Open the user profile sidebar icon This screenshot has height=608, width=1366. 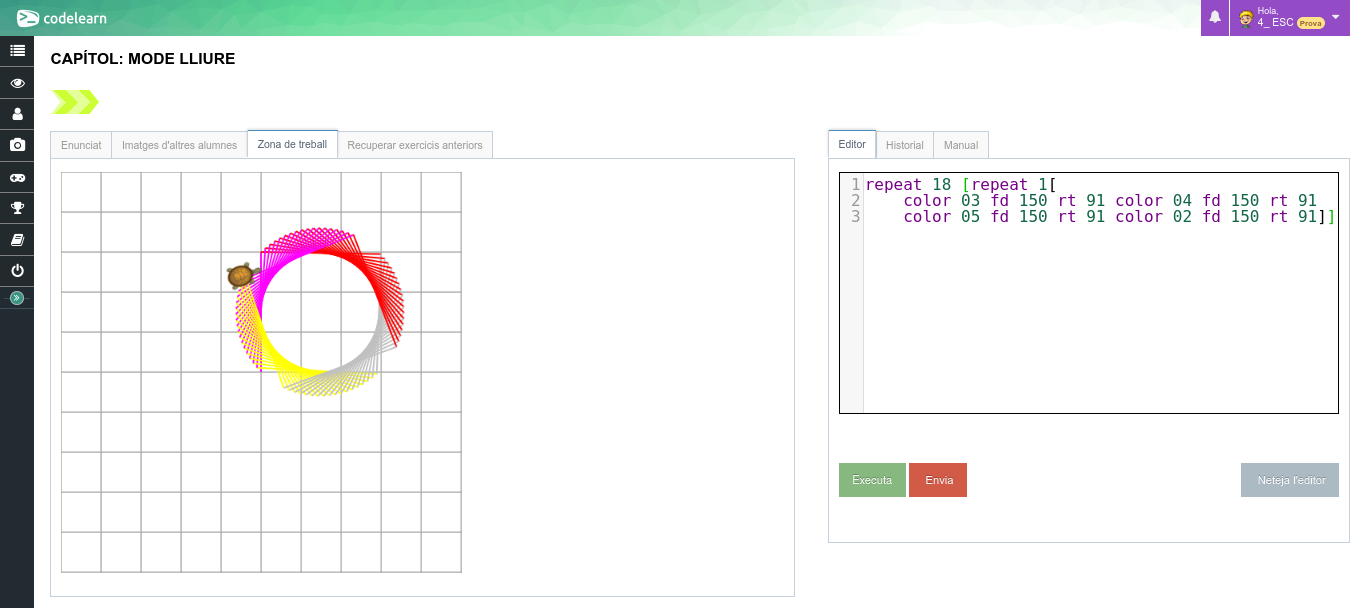[x=17, y=114]
